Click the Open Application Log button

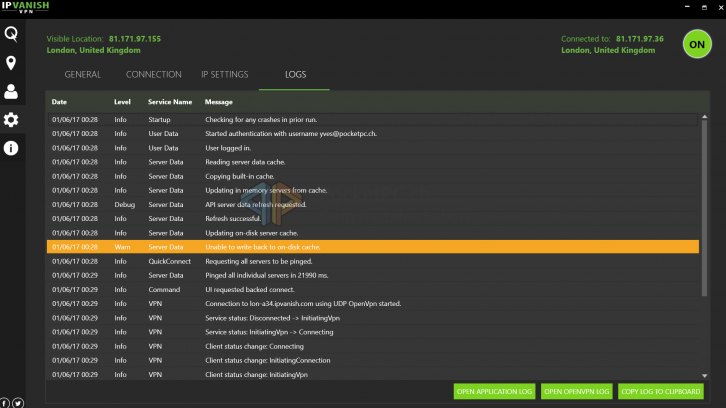(494, 391)
